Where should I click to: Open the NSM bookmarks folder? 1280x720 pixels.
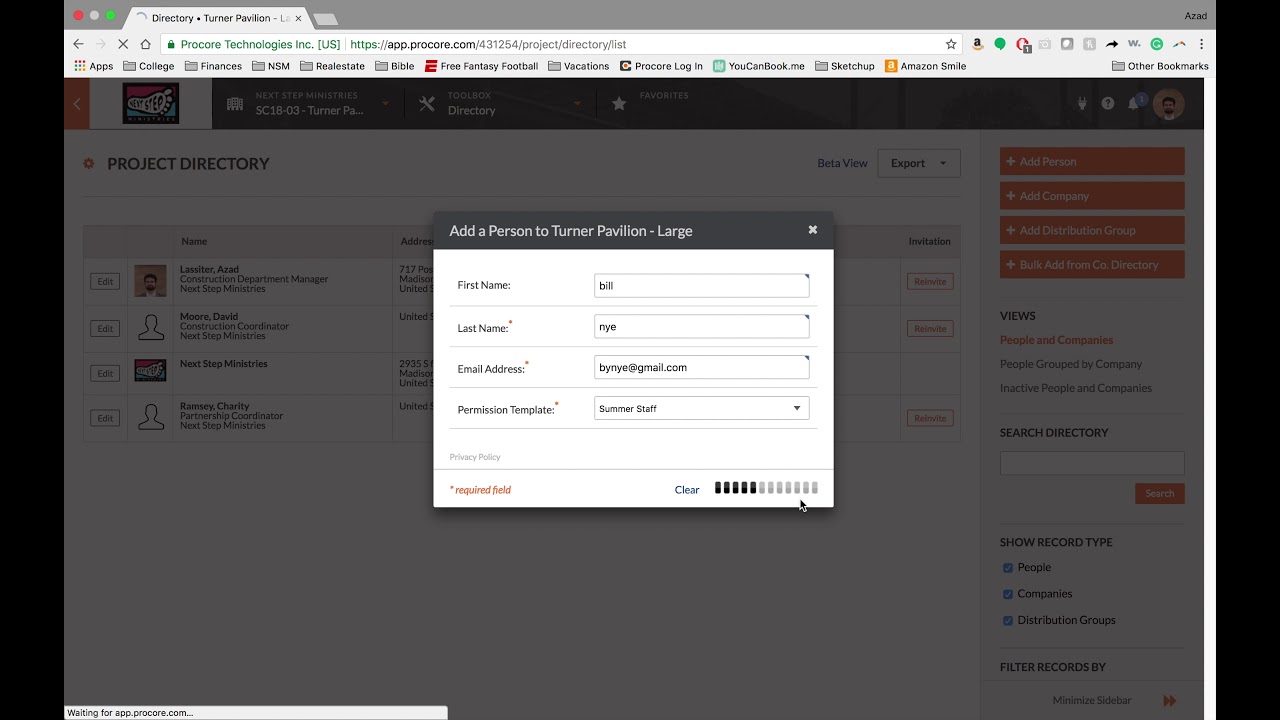(271, 66)
